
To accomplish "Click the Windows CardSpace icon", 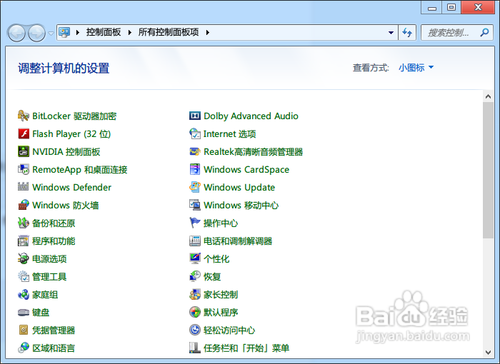I will point(195,169).
